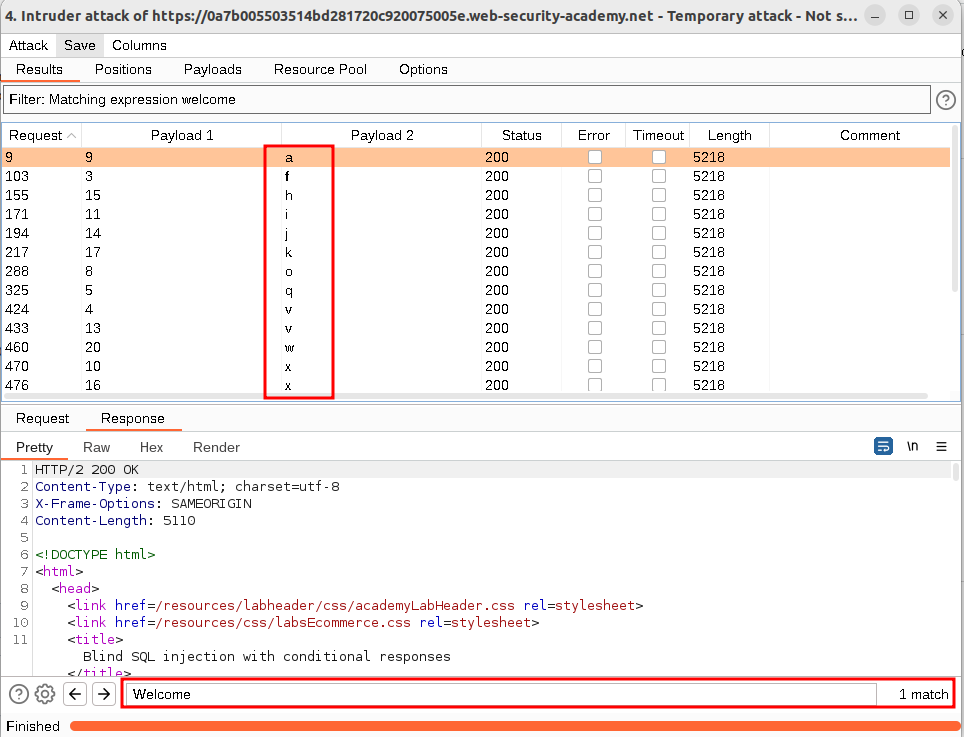Tick Timeout checkbox for request 9
Viewport: 964px width, 737px height.
pyautogui.click(x=658, y=157)
